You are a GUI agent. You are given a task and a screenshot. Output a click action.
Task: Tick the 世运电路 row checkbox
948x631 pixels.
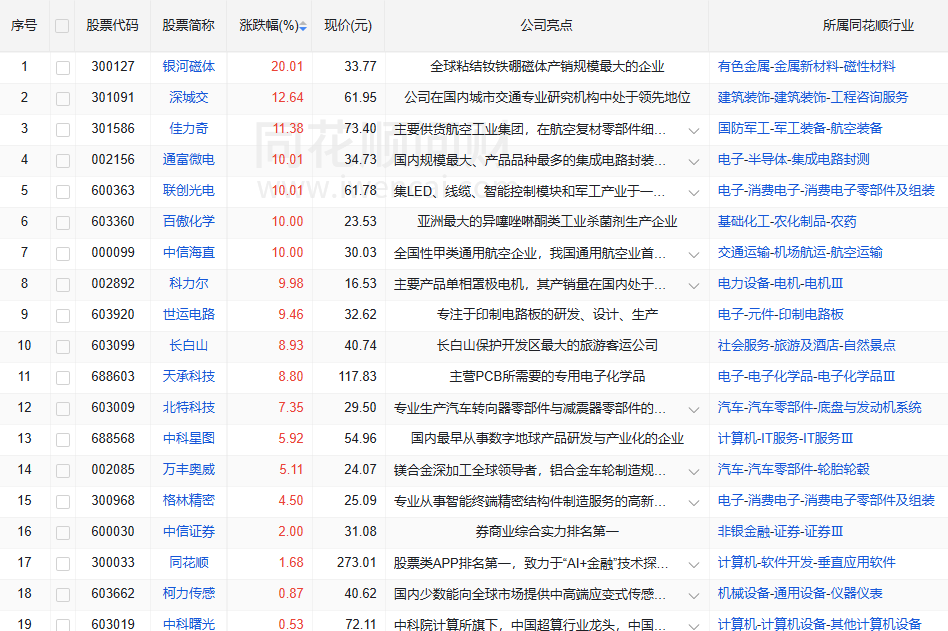click(x=63, y=316)
